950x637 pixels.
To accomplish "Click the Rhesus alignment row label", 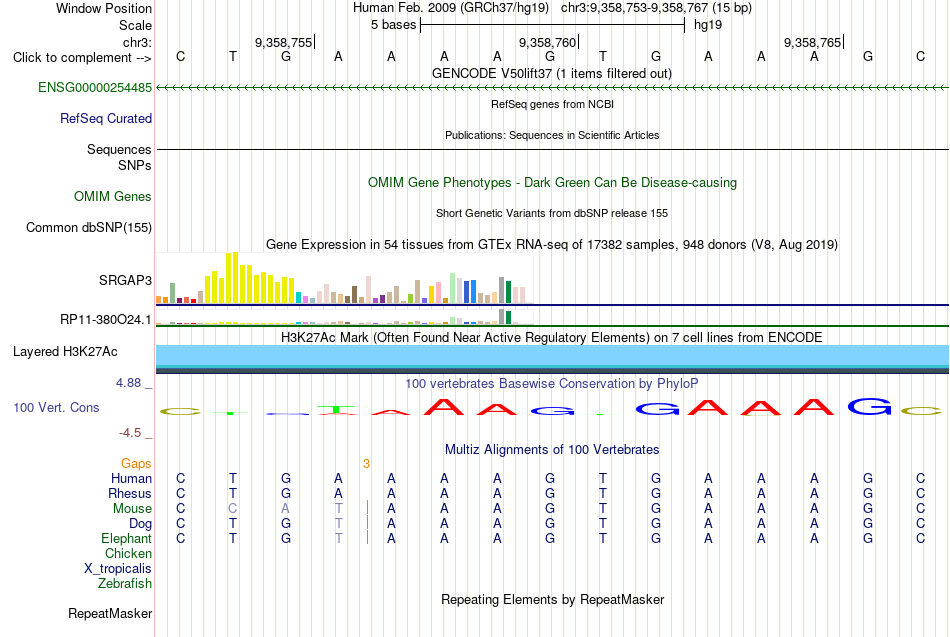I will coord(130,493).
